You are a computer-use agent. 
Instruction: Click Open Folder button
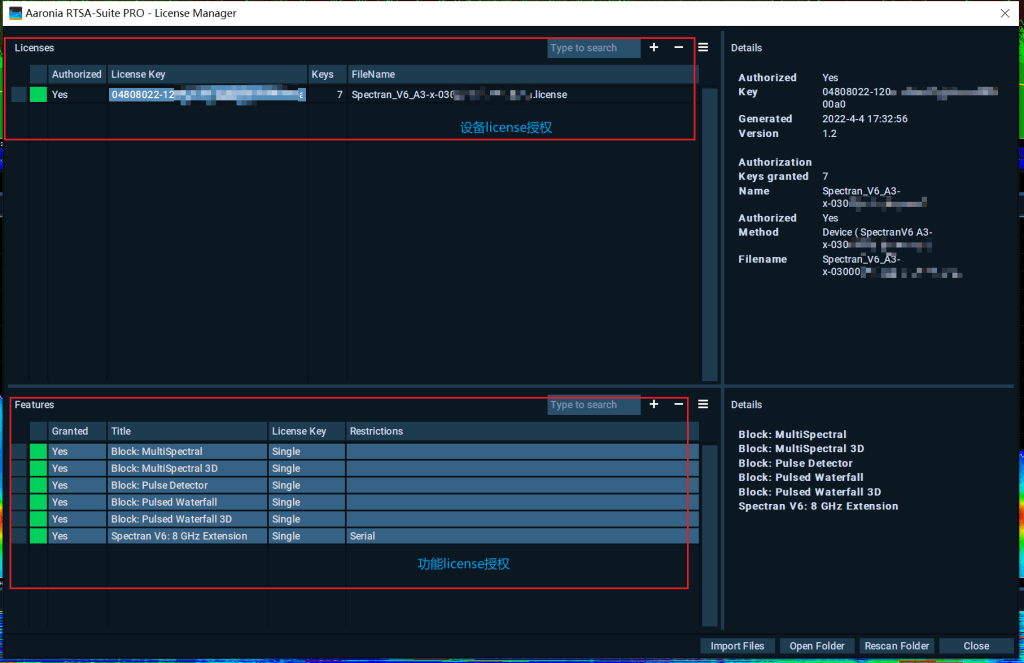point(816,646)
